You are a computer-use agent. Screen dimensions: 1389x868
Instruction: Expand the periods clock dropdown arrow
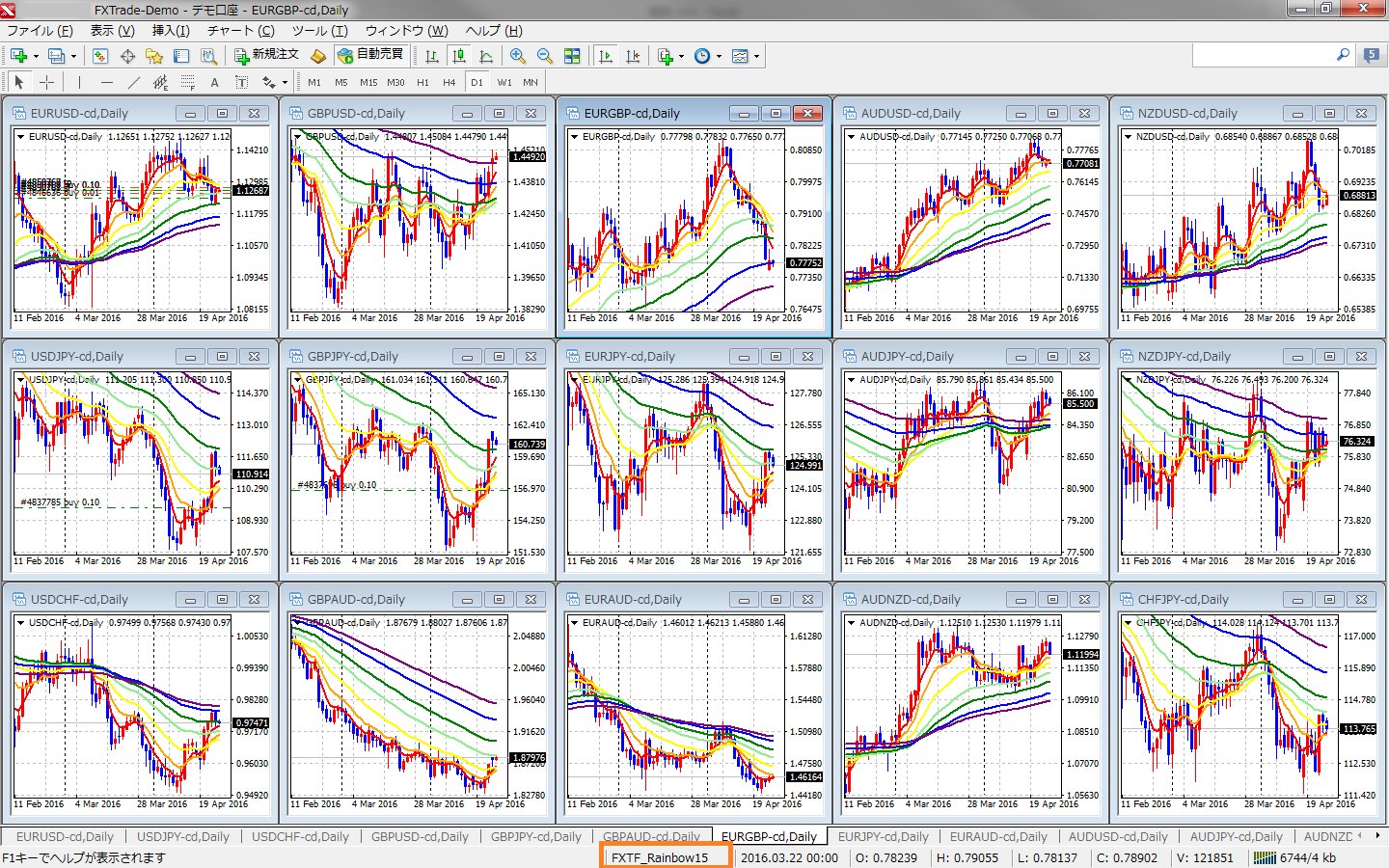click(719, 56)
